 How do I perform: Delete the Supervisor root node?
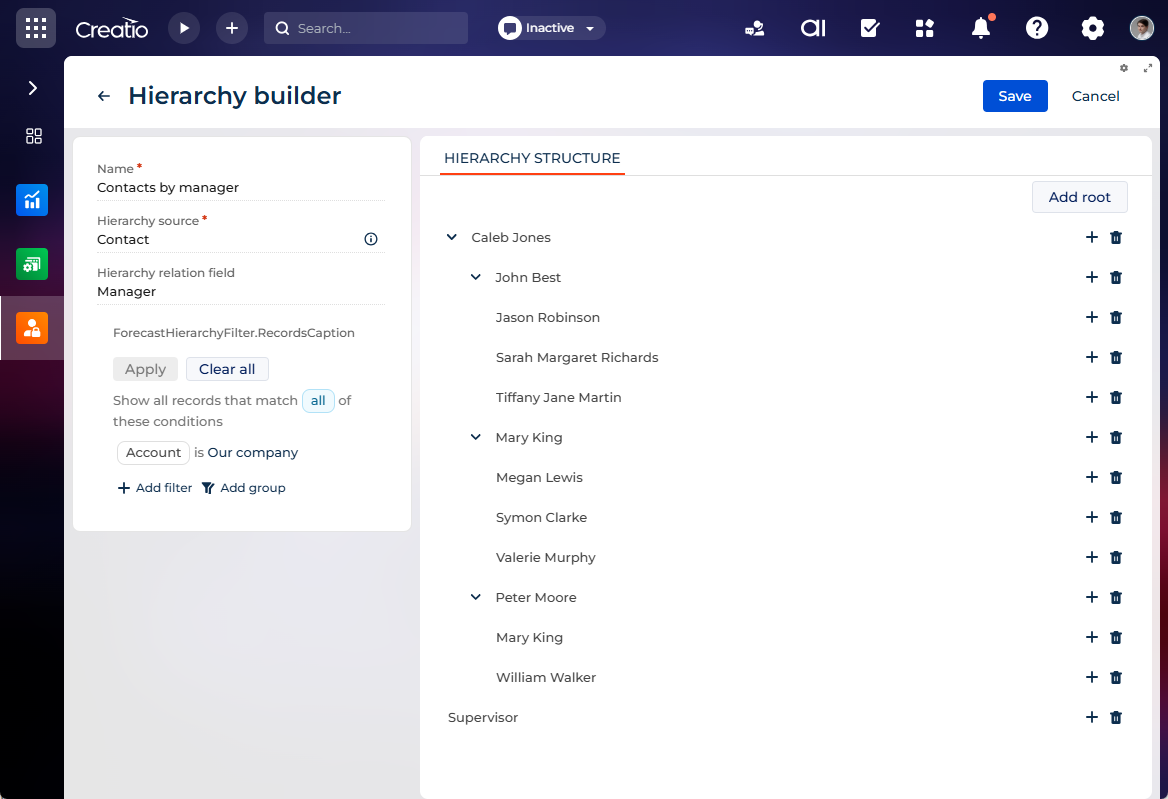(x=1116, y=717)
